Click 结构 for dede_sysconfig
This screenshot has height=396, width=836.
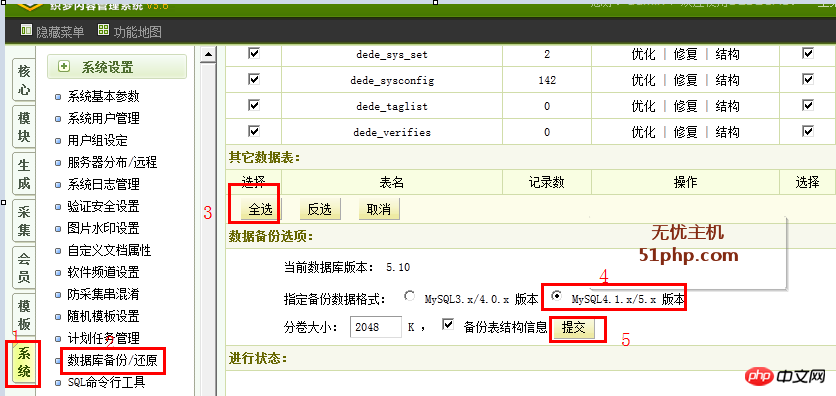coord(728,80)
